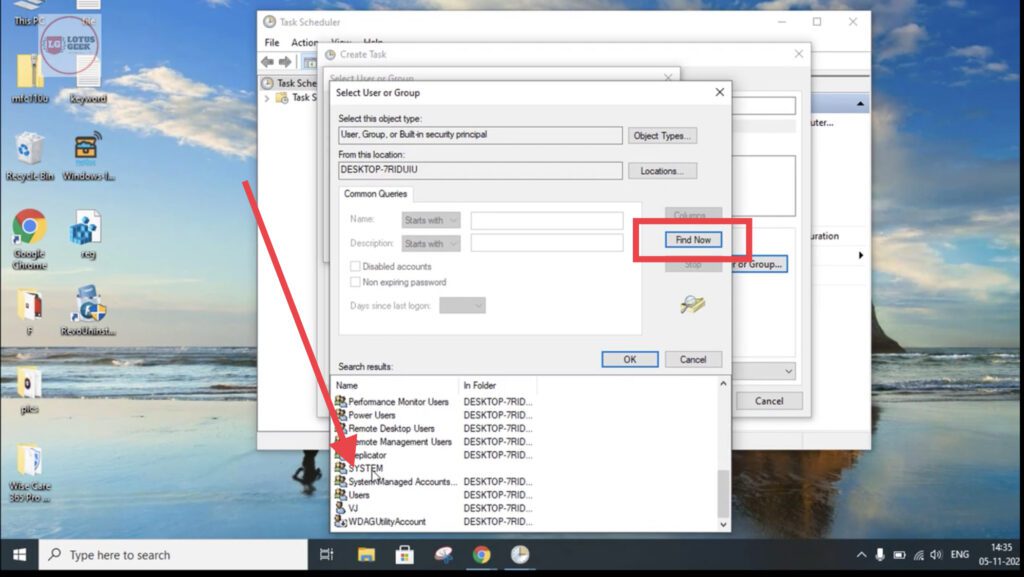Switch to the Common Queries tab

(x=375, y=194)
